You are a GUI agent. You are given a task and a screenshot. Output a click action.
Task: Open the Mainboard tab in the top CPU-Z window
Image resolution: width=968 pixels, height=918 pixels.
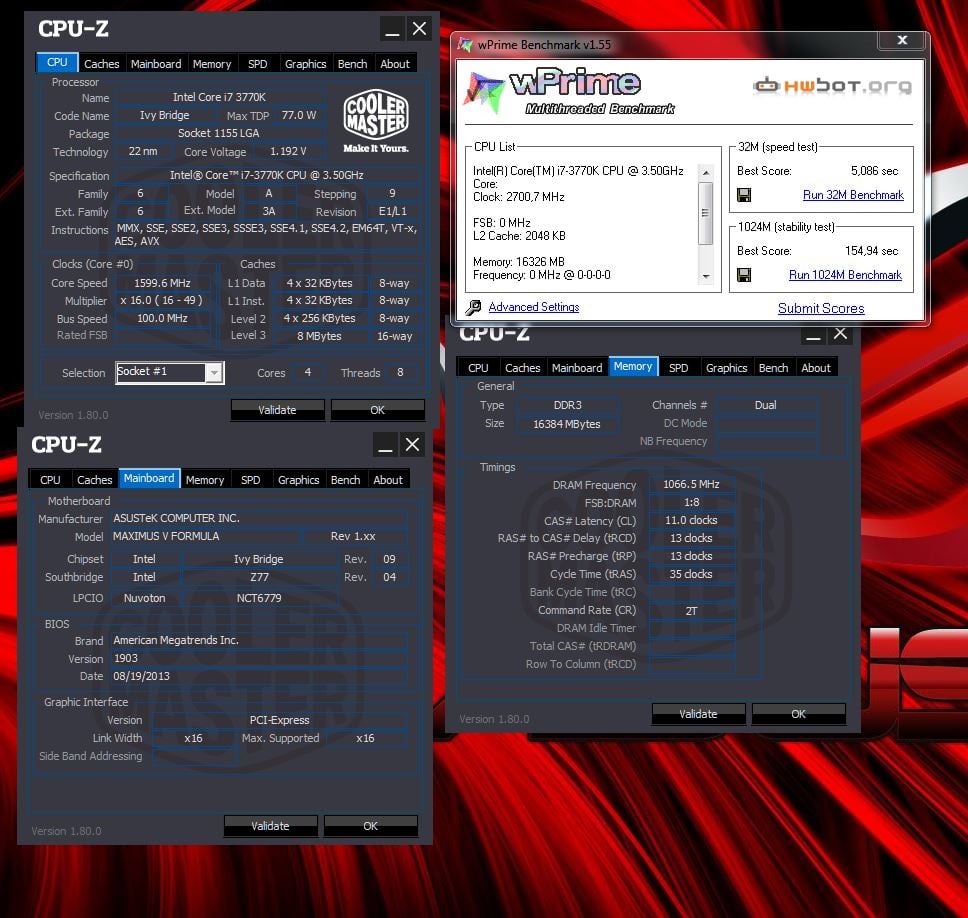pyautogui.click(x=156, y=64)
